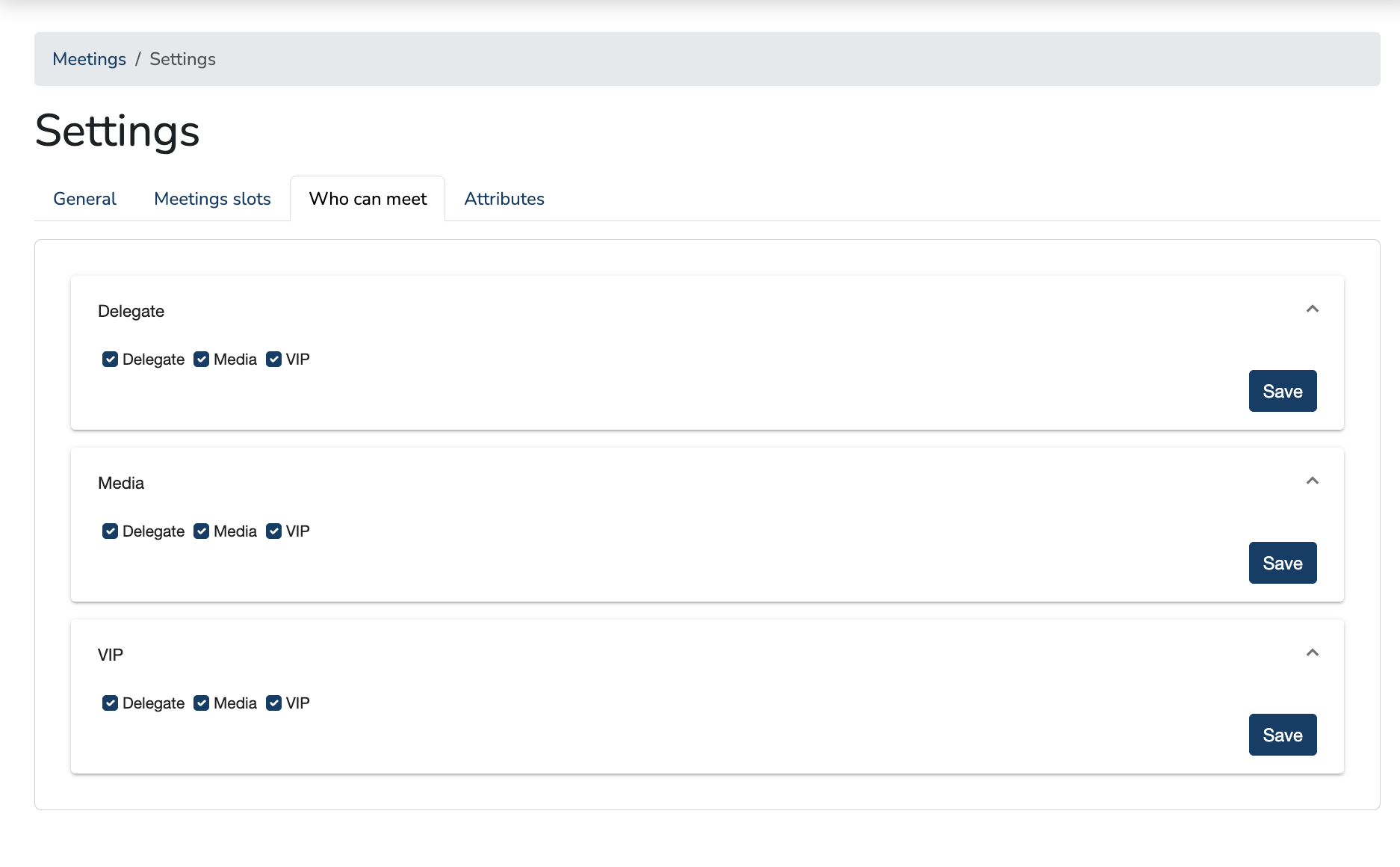Viewport: 1400px width, 867px height.
Task: Toggle Delegate checkbox in Media section
Action: point(110,531)
